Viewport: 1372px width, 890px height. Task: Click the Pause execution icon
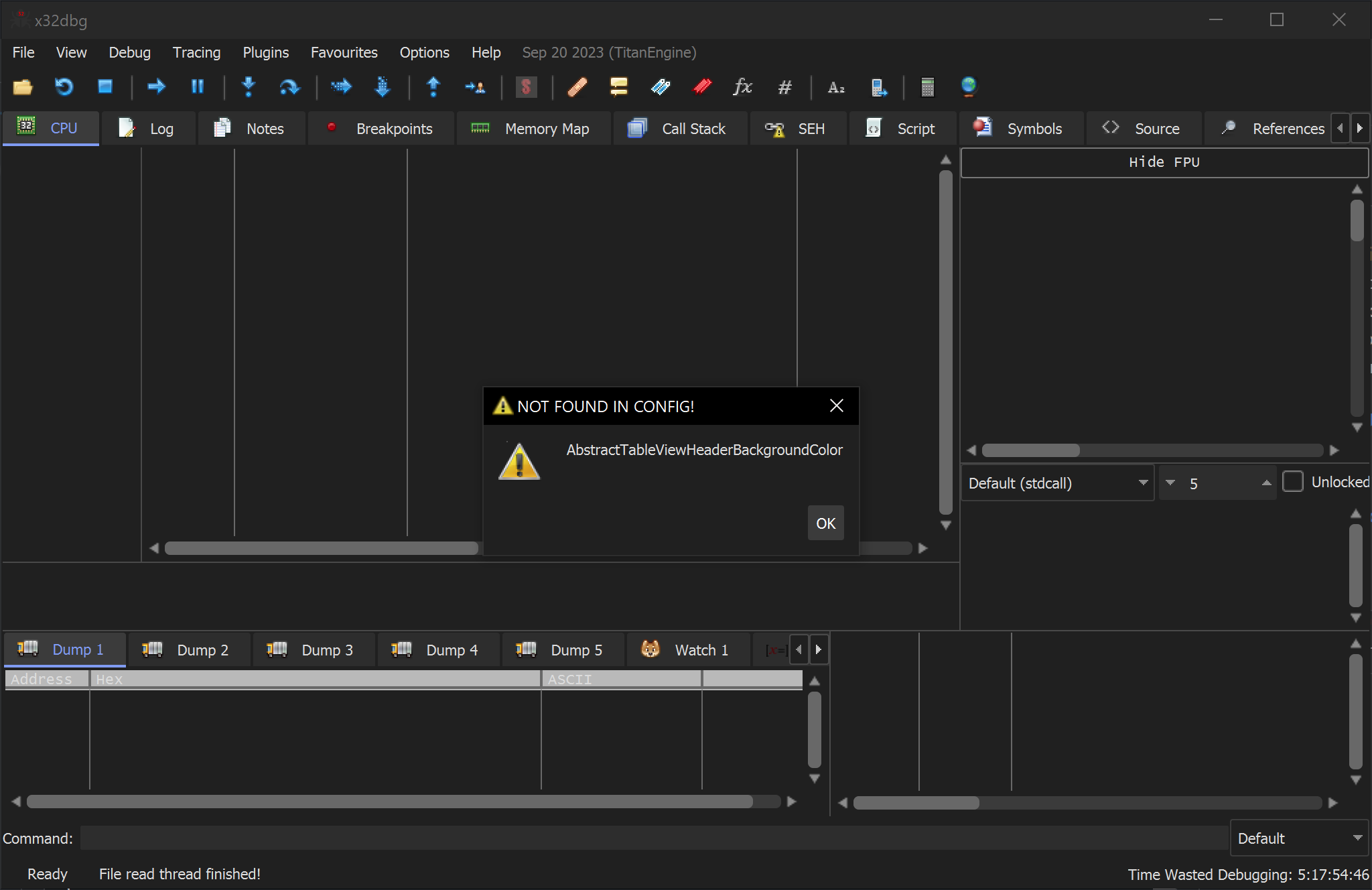(197, 87)
